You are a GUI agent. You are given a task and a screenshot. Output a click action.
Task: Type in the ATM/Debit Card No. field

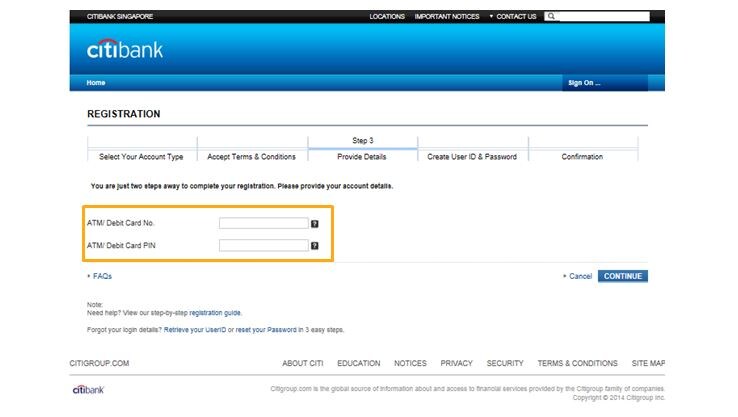point(263,224)
